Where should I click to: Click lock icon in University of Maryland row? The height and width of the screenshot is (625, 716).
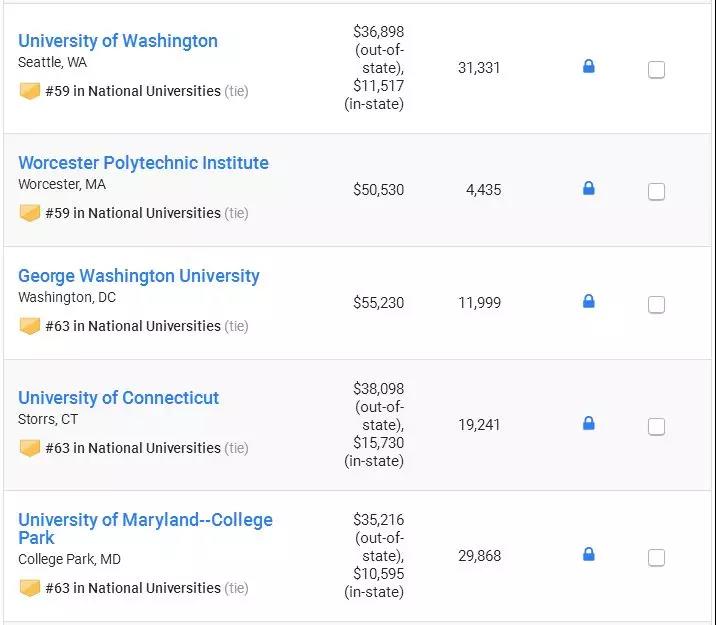[x=588, y=555]
